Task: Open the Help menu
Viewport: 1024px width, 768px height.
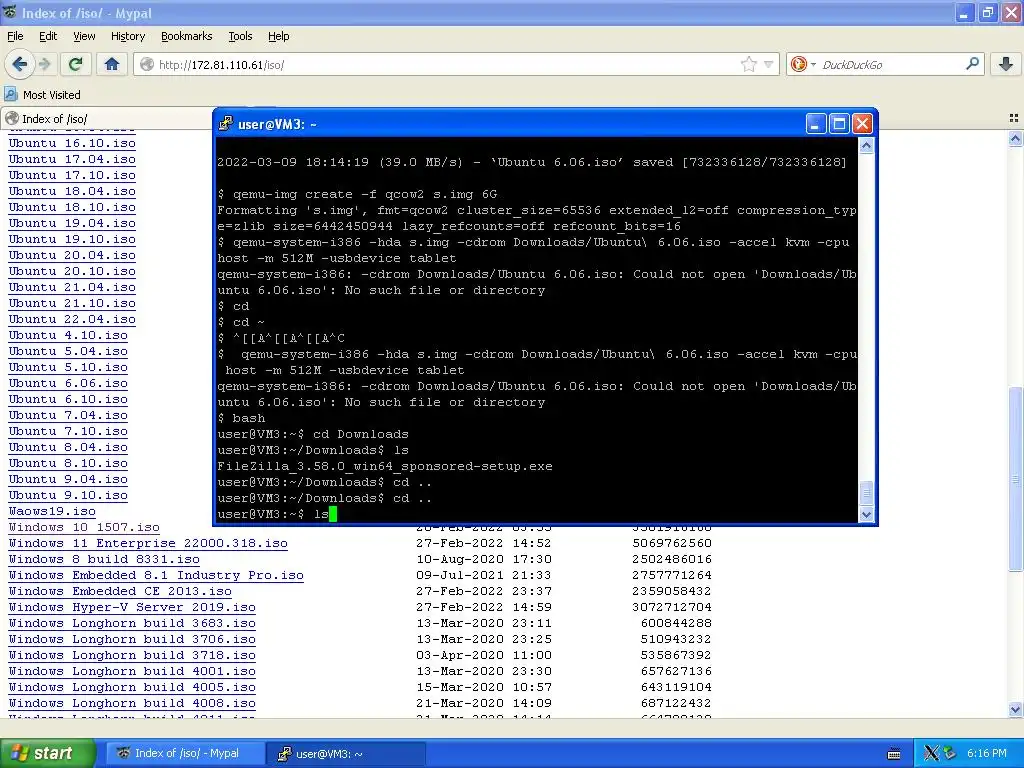Action: pos(278,36)
